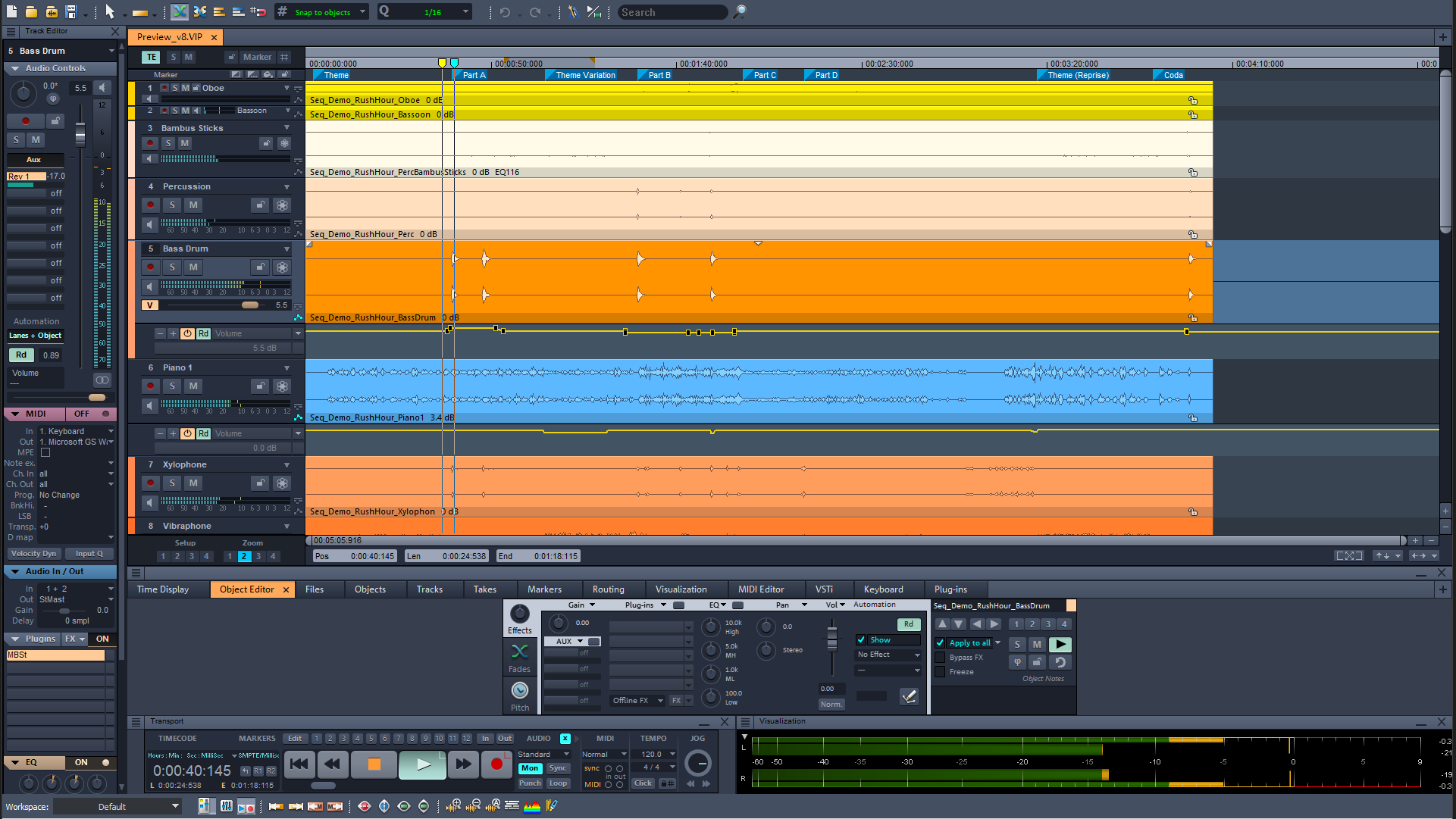Save the project with the floppy disk icon
Image resolution: width=1456 pixels, height=819 pixels.
tap(70, 11)
